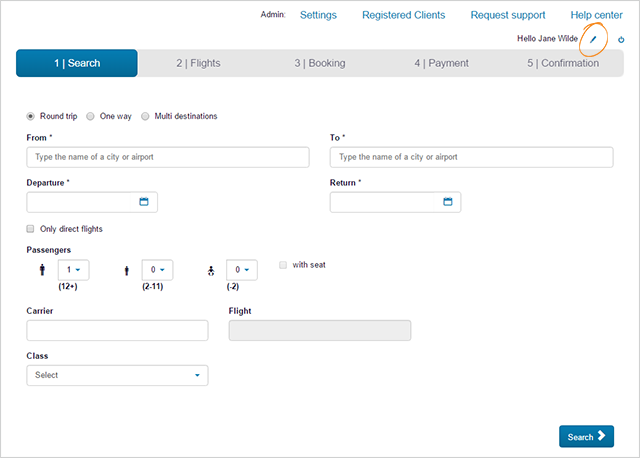
Task: Expand the infants (-2) count dropdown
Action: coord(241,270)
